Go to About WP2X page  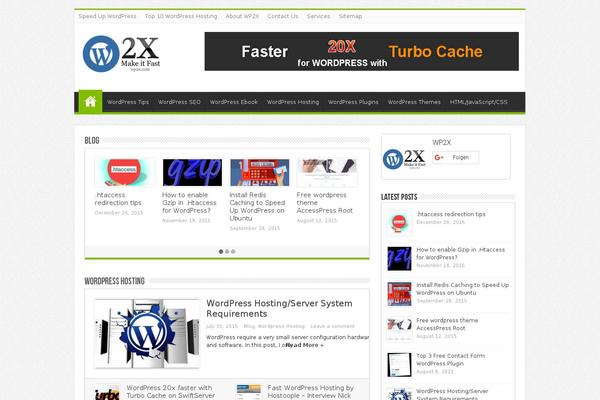pos(242,16)
